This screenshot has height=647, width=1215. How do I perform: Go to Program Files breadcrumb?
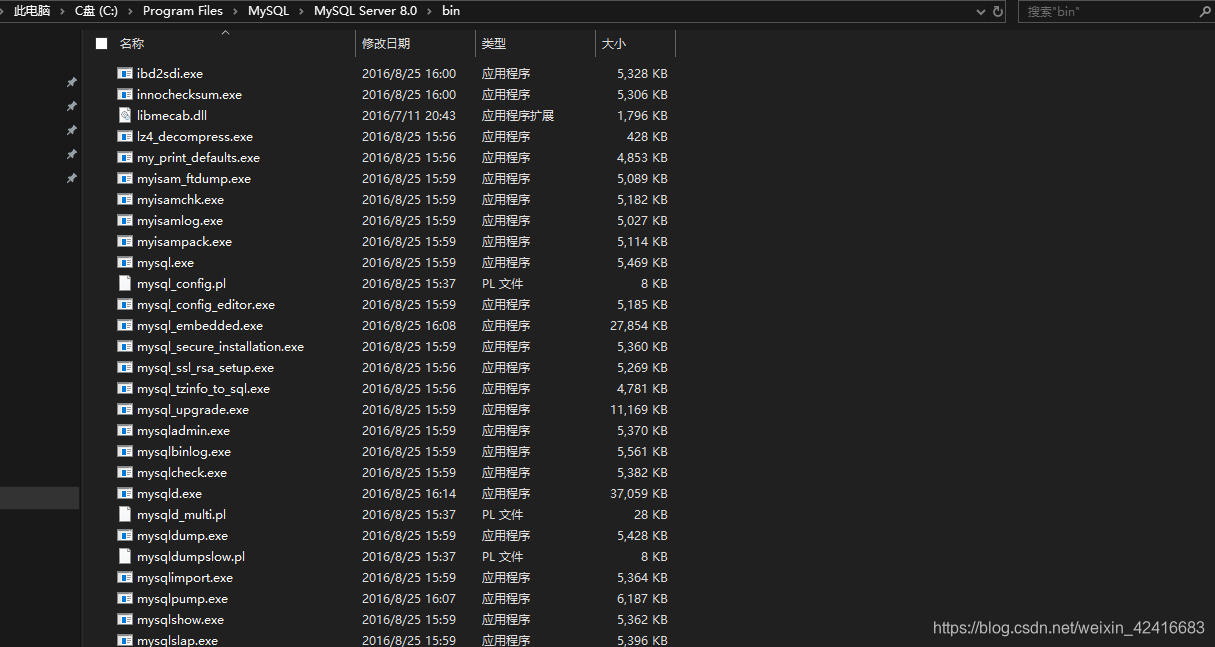(x=183, y=11)
